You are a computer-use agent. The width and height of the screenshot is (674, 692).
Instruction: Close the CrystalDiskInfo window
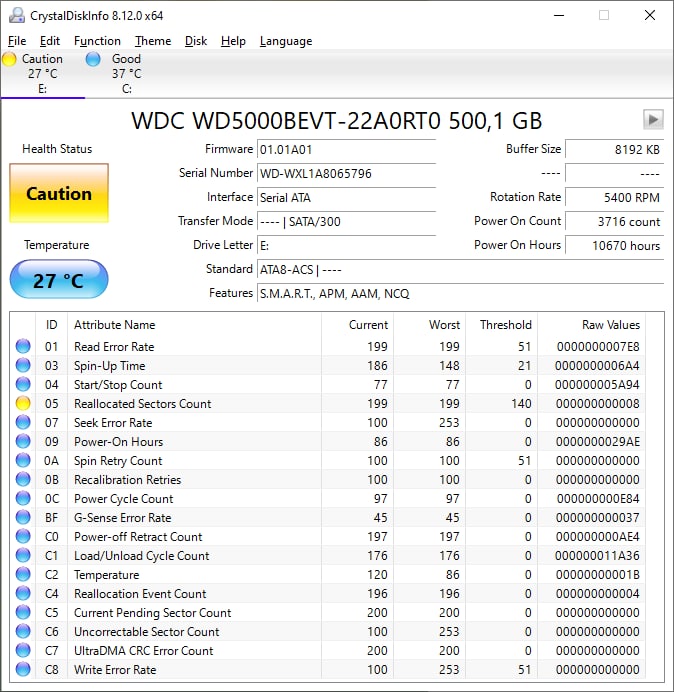[x=650, y=15]
